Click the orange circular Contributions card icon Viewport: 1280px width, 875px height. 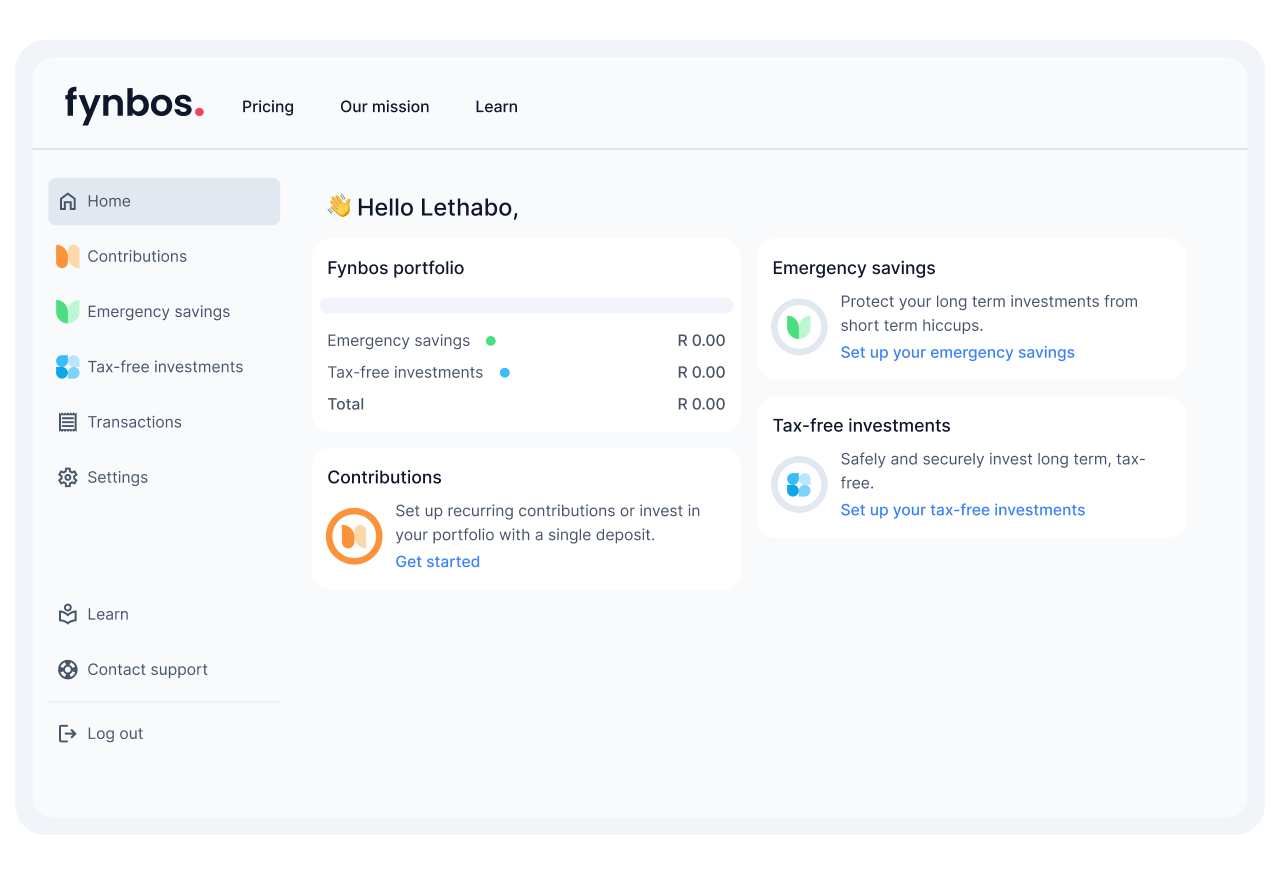click(x=354, y=536)
